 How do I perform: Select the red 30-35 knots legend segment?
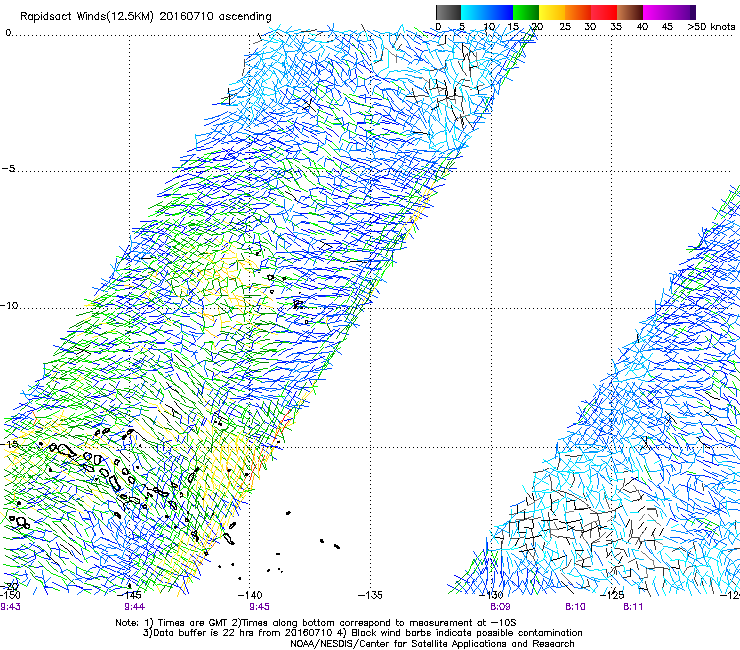pyautogui.click(x=604, y=12)
